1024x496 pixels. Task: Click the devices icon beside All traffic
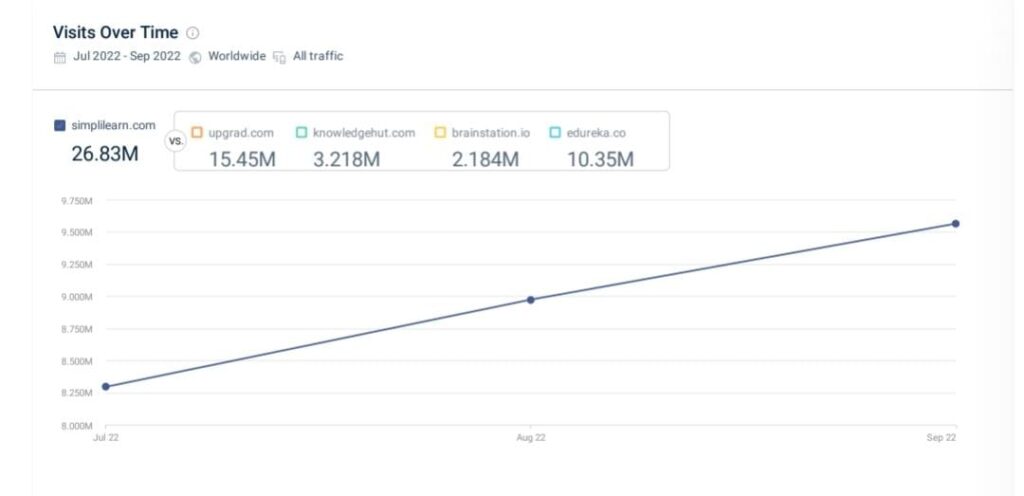280,57
